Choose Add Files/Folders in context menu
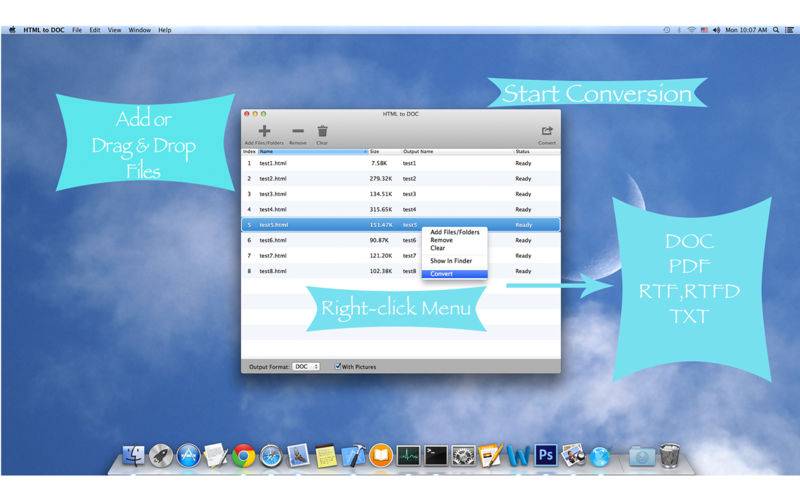This screenshot has width=800, height=500. tap(455, 232)
